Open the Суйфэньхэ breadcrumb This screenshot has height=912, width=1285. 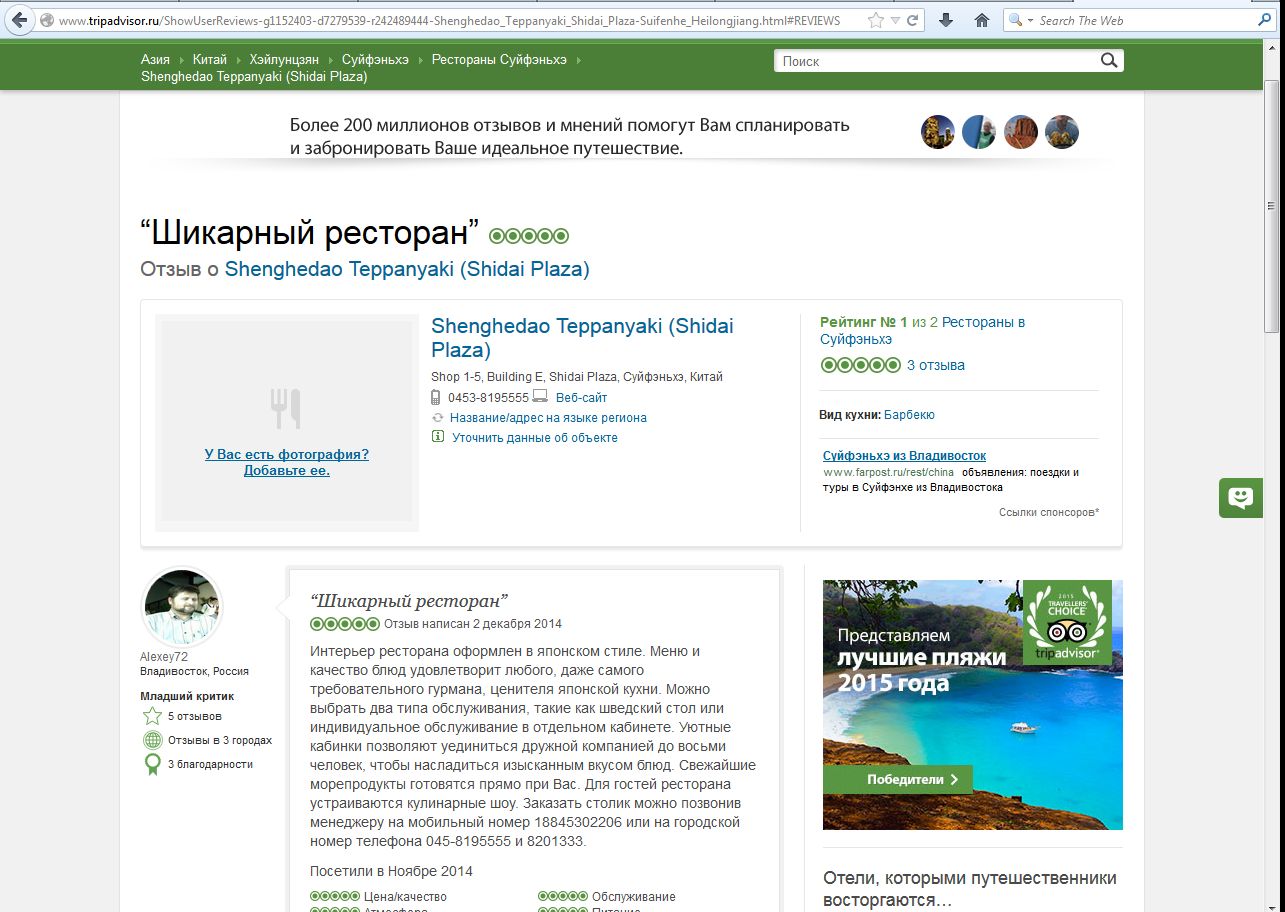pyautogui.click(x=375, y=60)
